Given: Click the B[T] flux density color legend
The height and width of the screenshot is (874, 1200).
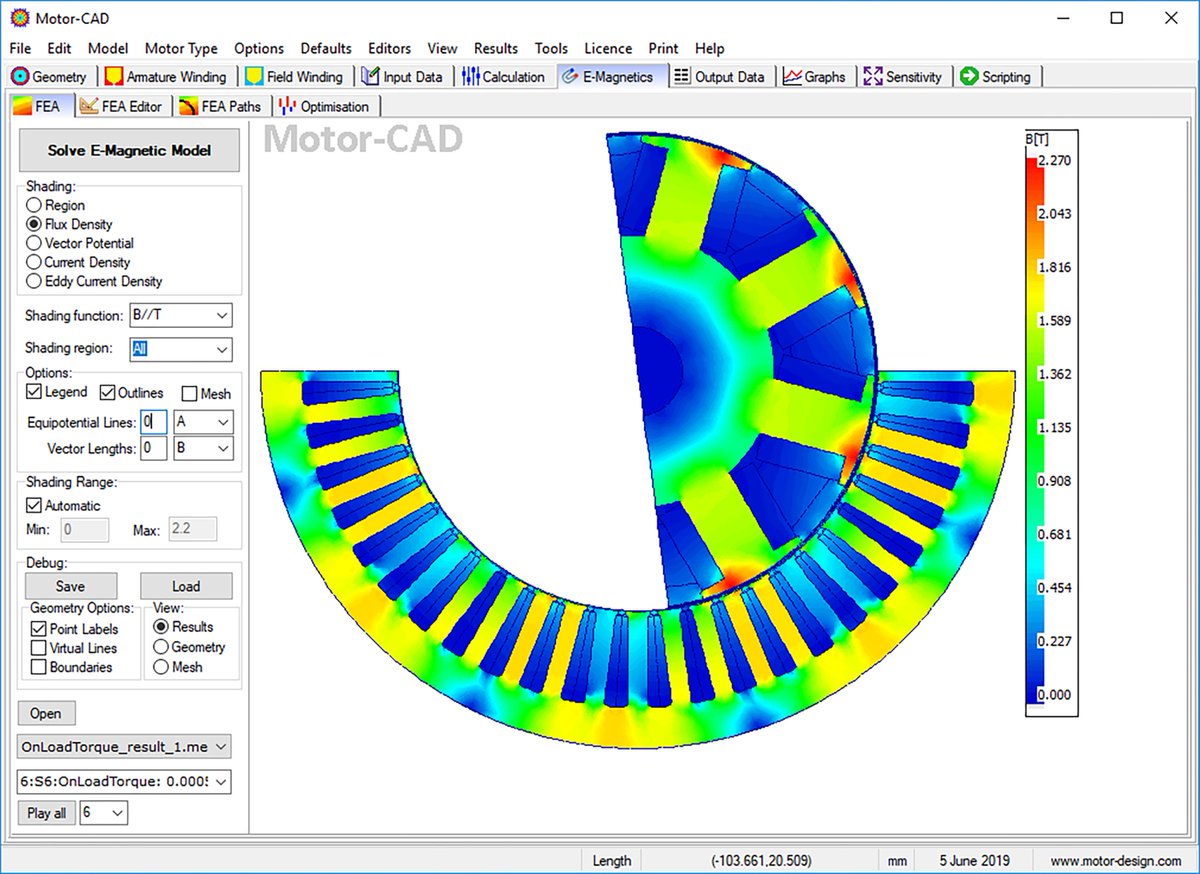Looking at the screenshot, I should (x=1051, y=426).
